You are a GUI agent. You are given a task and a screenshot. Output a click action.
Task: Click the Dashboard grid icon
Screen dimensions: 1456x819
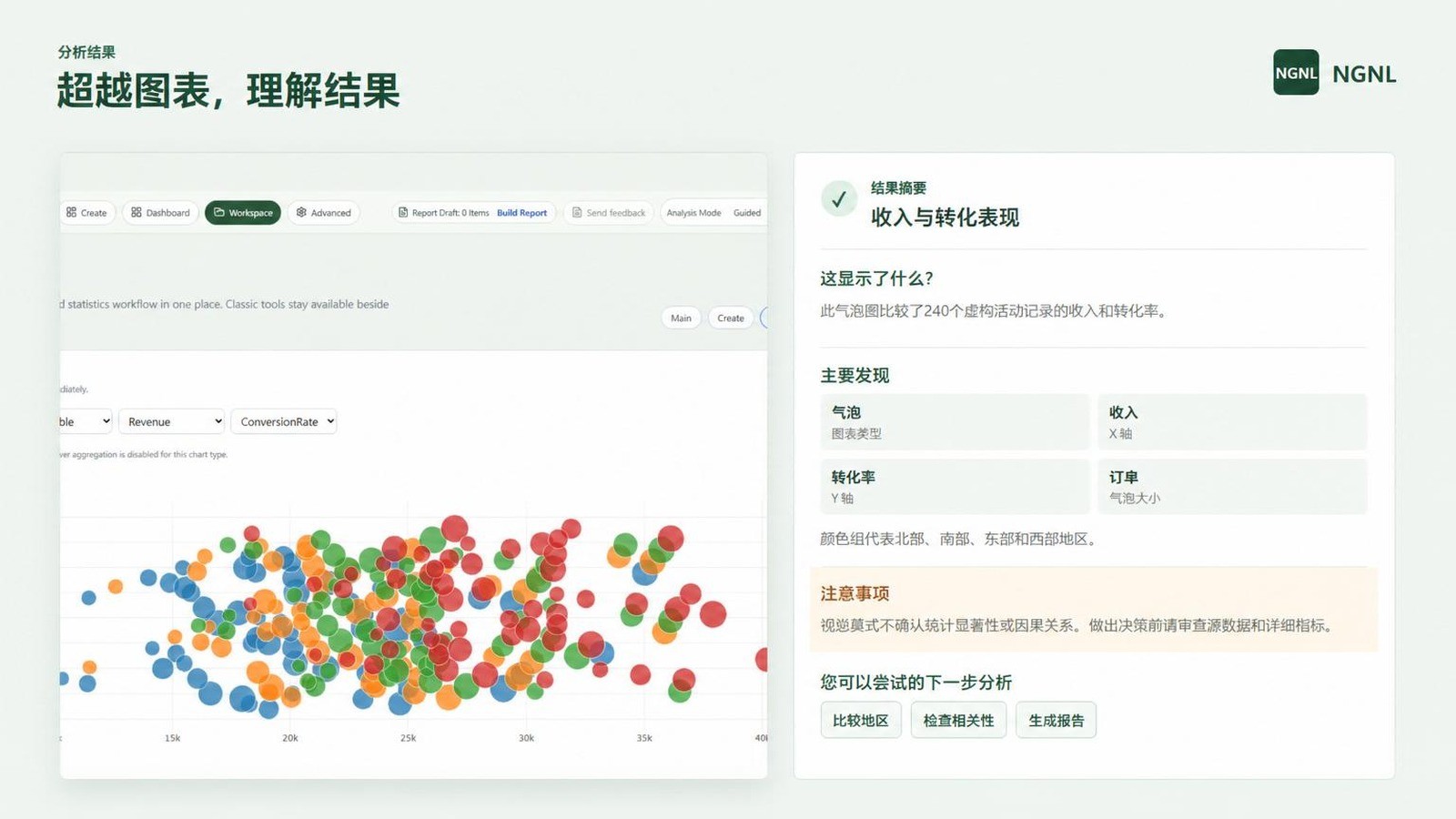(x=136, y=212)
